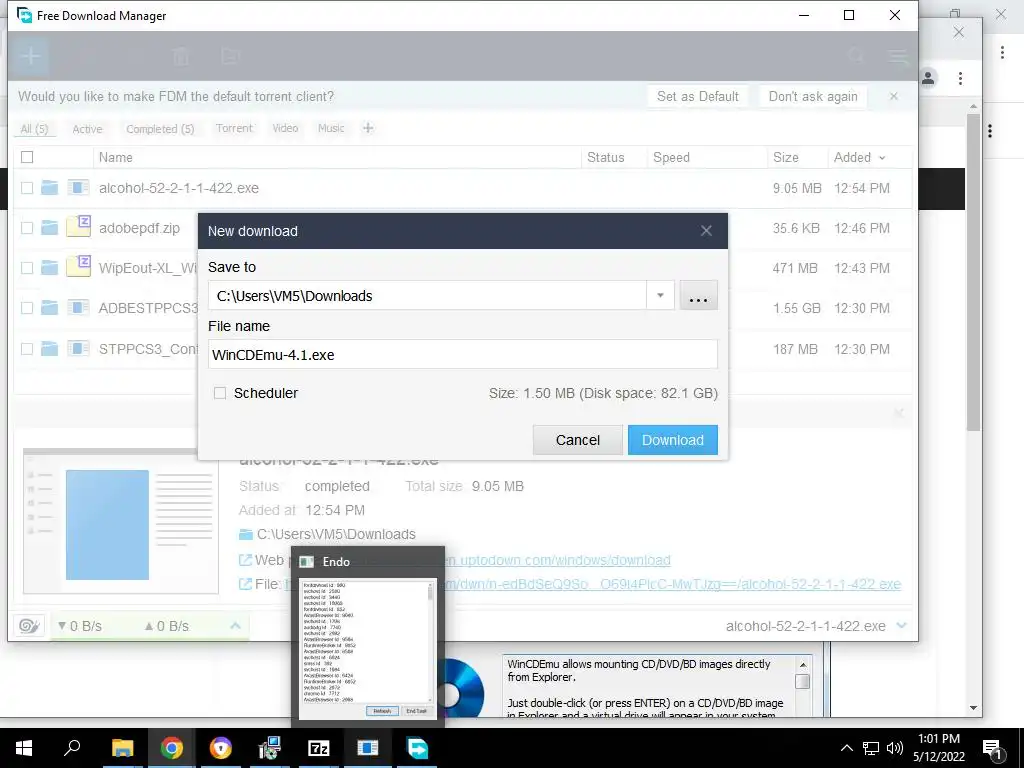Open the notification center icon

point(993,749)
